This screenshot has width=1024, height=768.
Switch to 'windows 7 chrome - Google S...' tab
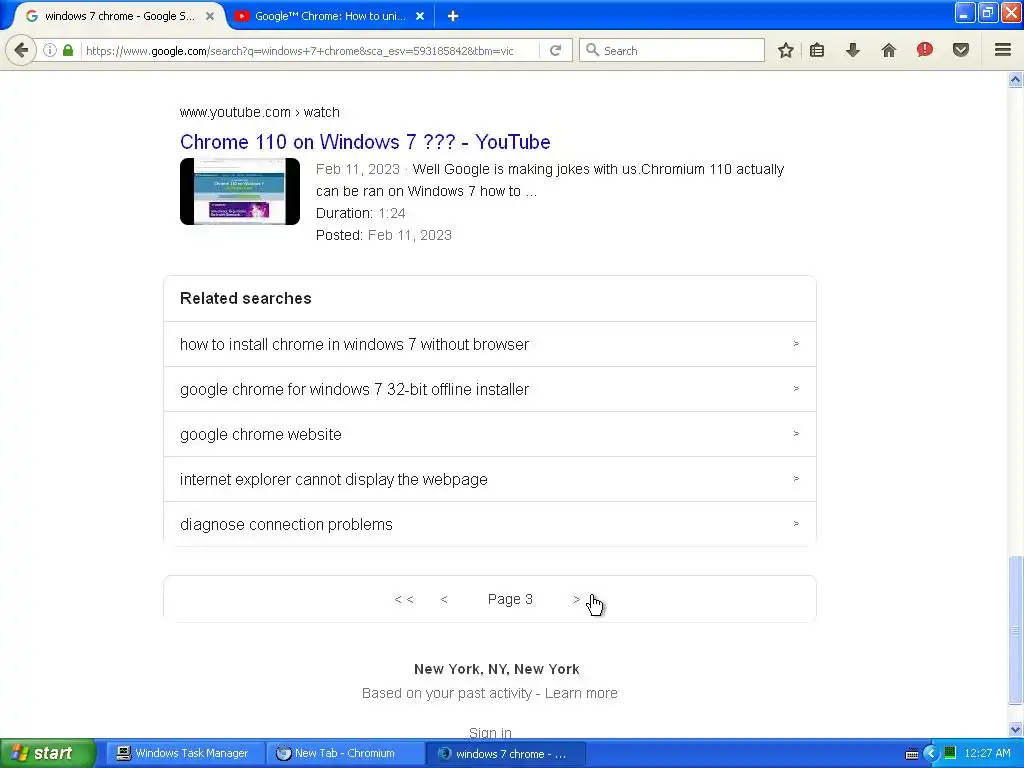120,16
